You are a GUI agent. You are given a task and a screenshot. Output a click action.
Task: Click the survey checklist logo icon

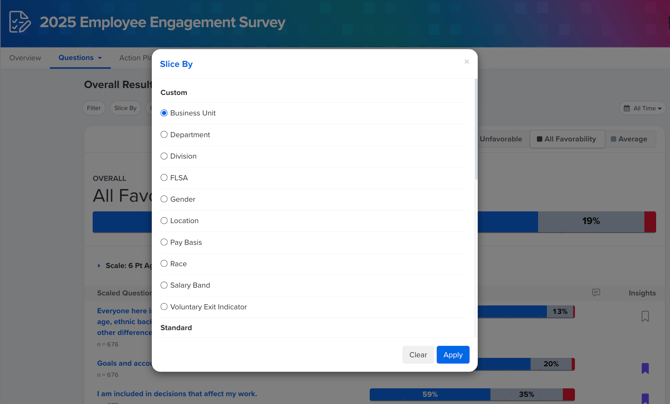pos(20,22)
